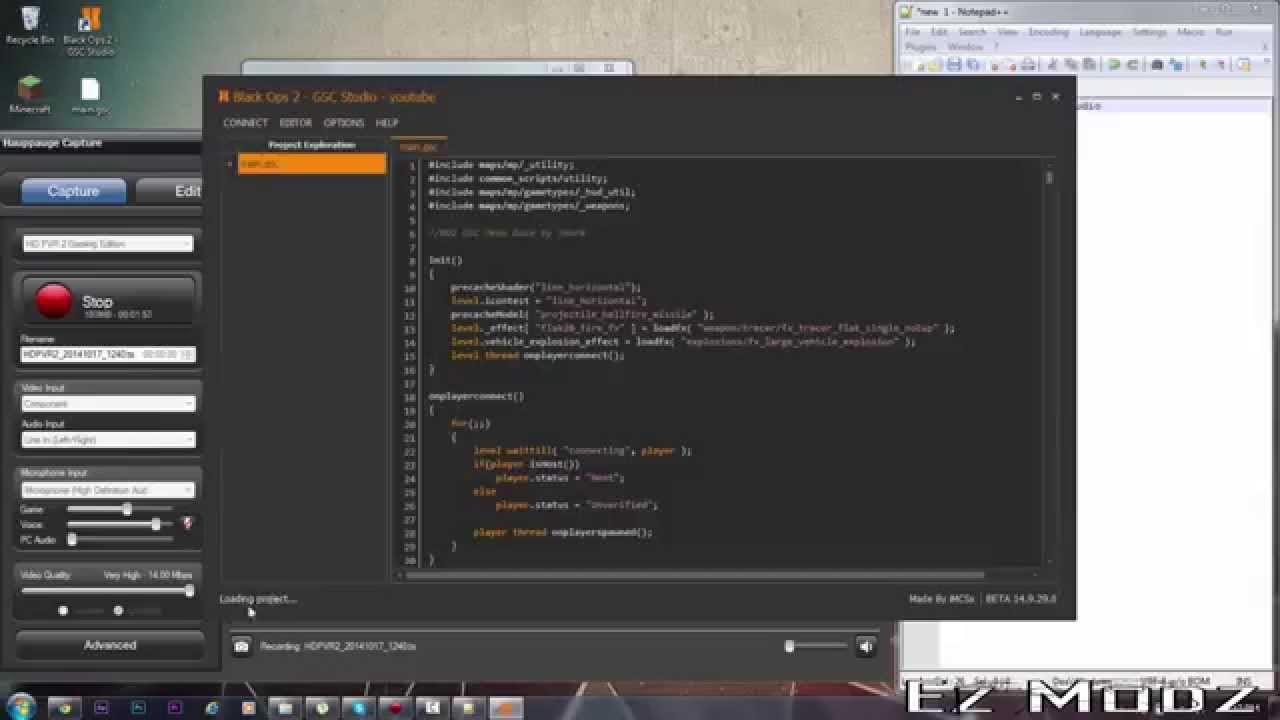Click the Cut icon in Notepad++ toolbar
1280x720 pixels.
pyautogui.click(x=1052, y=65)
